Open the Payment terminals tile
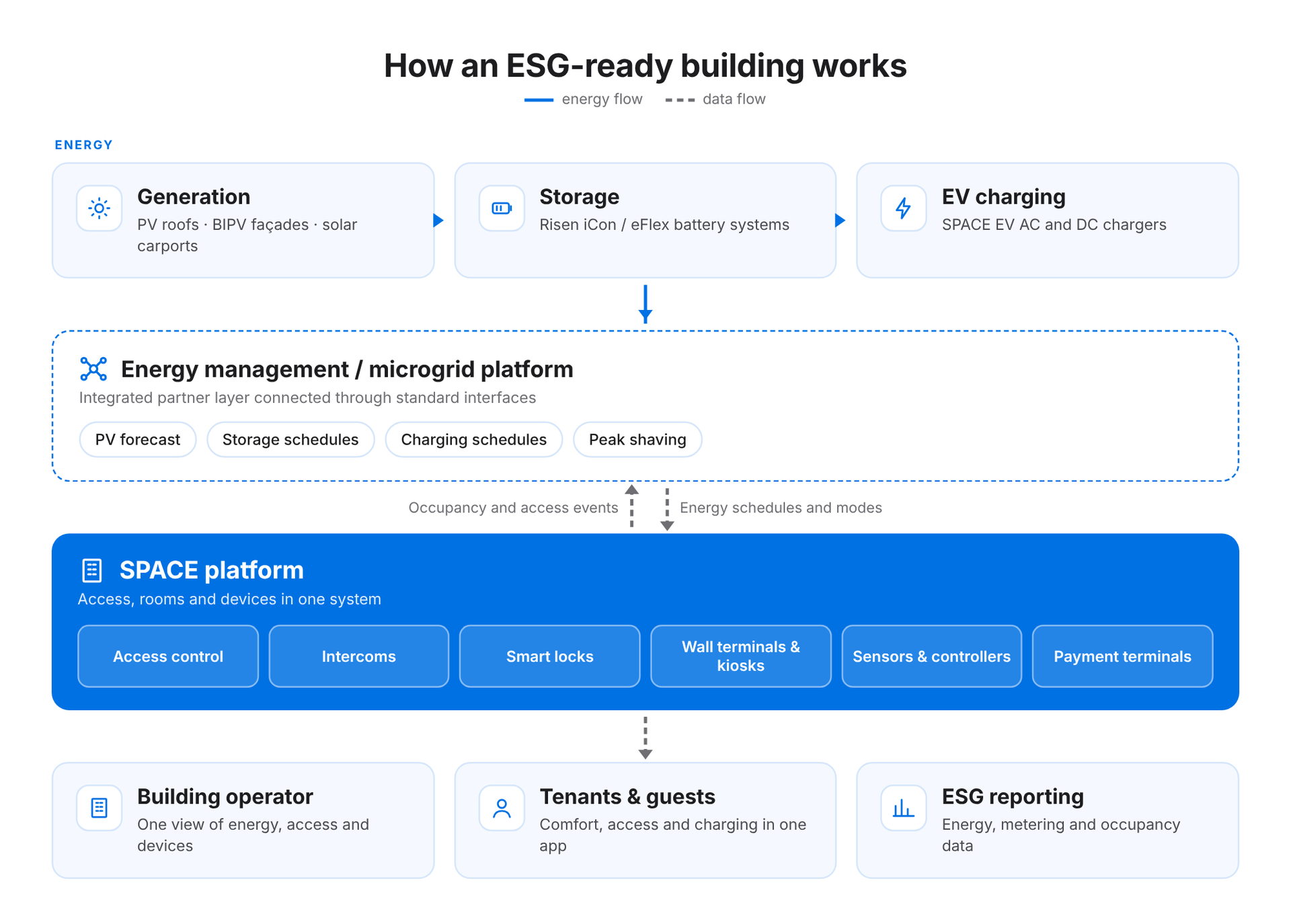This screenshot has height=924, width=1291. point(1123,656)
